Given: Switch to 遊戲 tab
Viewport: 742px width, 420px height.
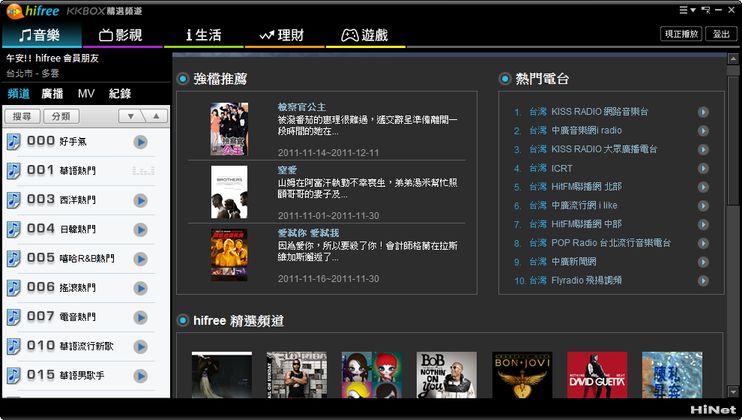Looking at the screenshot, I should 365,35.
